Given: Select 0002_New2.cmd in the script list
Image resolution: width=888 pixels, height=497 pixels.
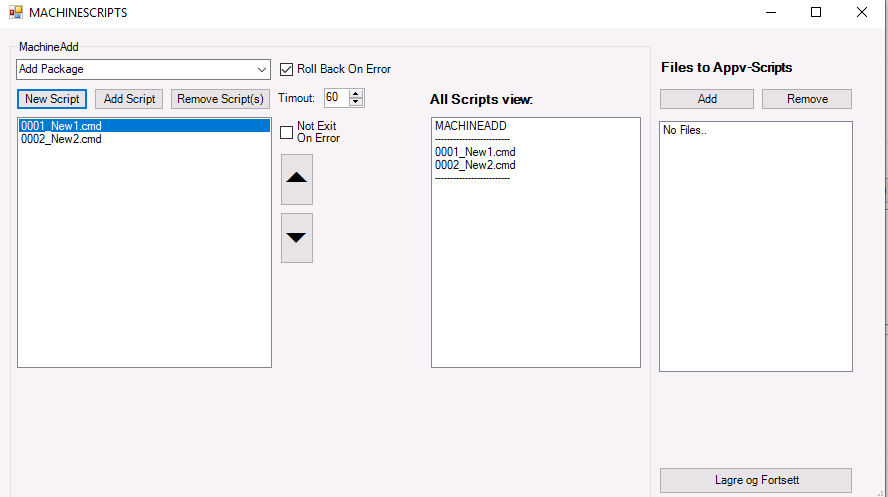Looking at the screenshot, I should 61,139.
